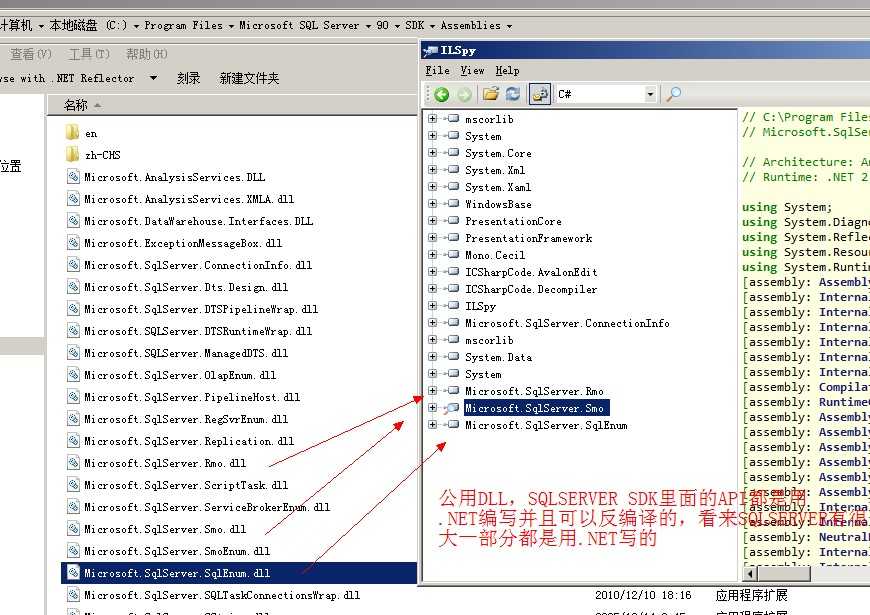Open the 工具(T) menu in Explorer
This screenshot has height=615, width=870.
pyautogui.click(x=89, y=54)
